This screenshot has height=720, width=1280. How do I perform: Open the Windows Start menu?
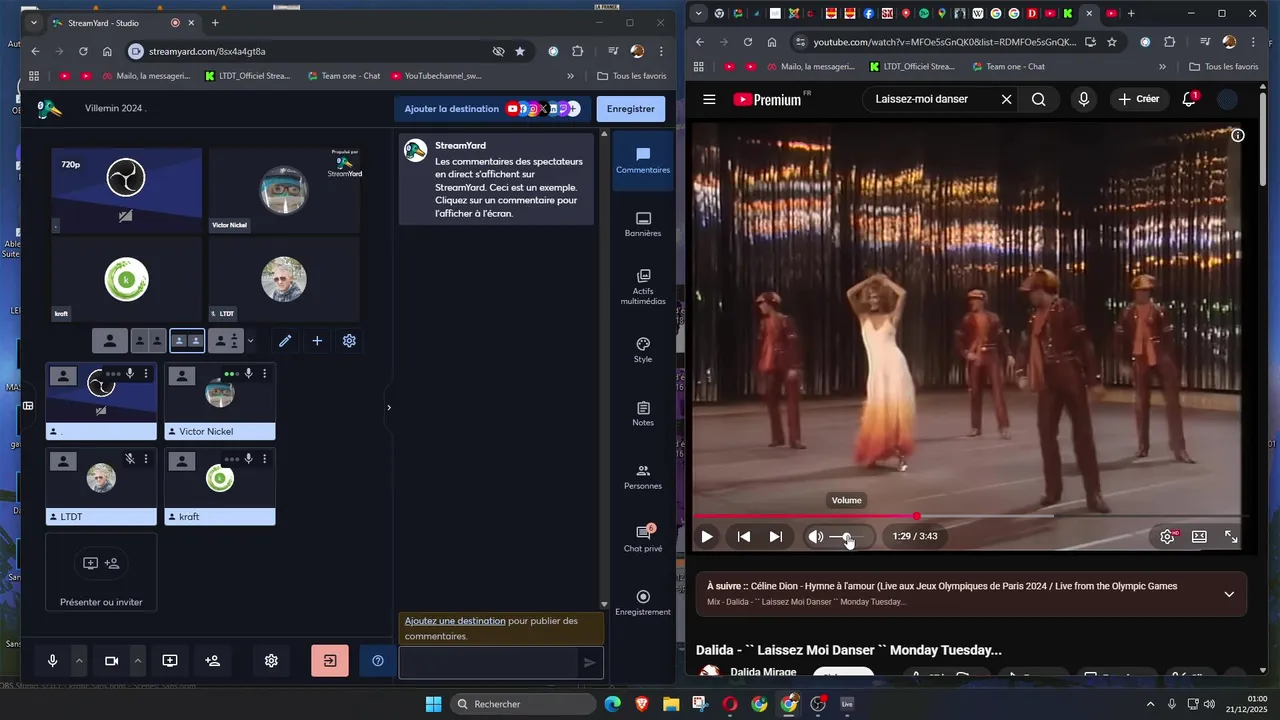click(433, 704)
